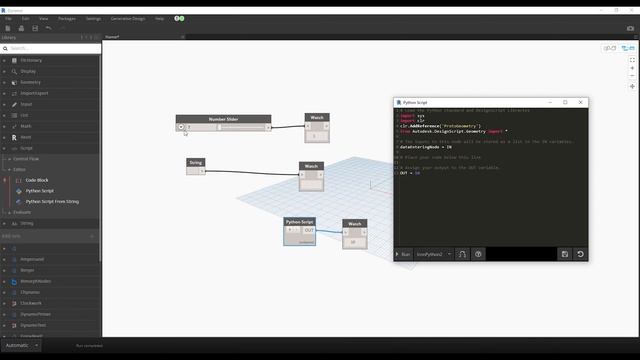
Task: Expand the Display library category
Action: pos(4,71)
